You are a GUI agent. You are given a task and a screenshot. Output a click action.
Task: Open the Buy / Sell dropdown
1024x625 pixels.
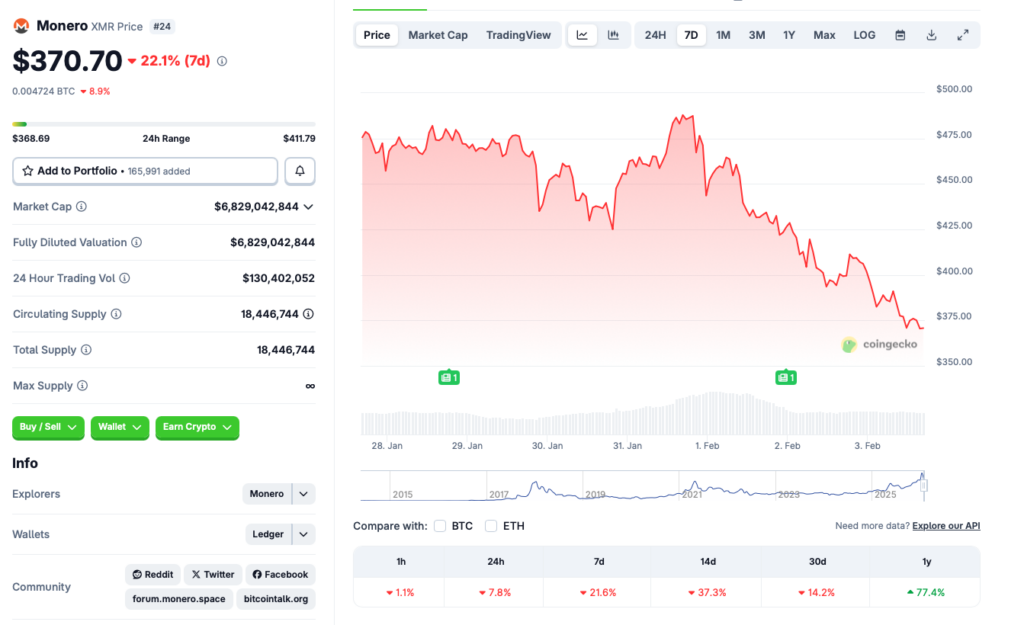coord(49,427)
